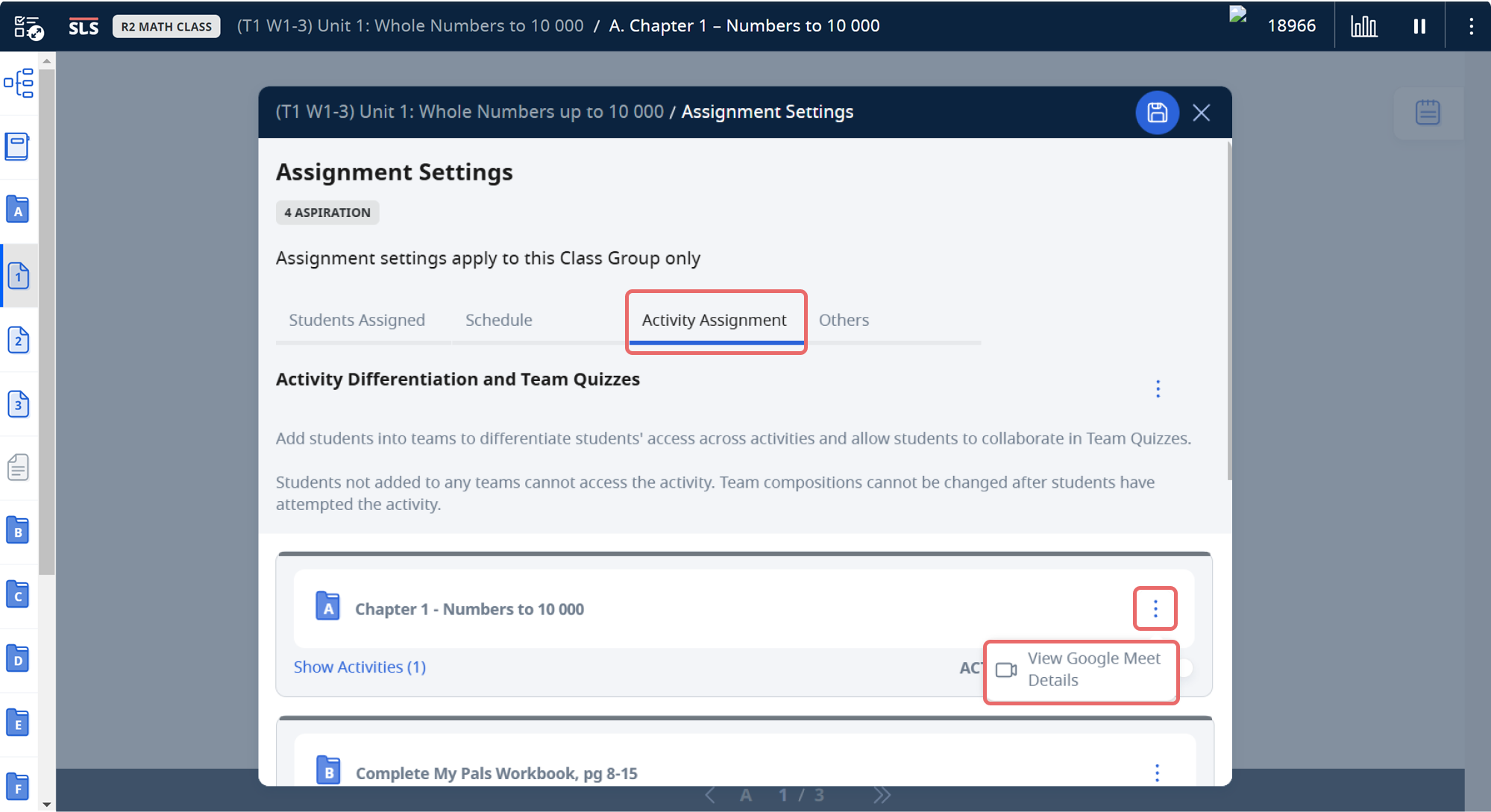Viewport: 1491px width, 812px height.
Task: Click the sidebar scroll up arrow
Action: (47, 61)
